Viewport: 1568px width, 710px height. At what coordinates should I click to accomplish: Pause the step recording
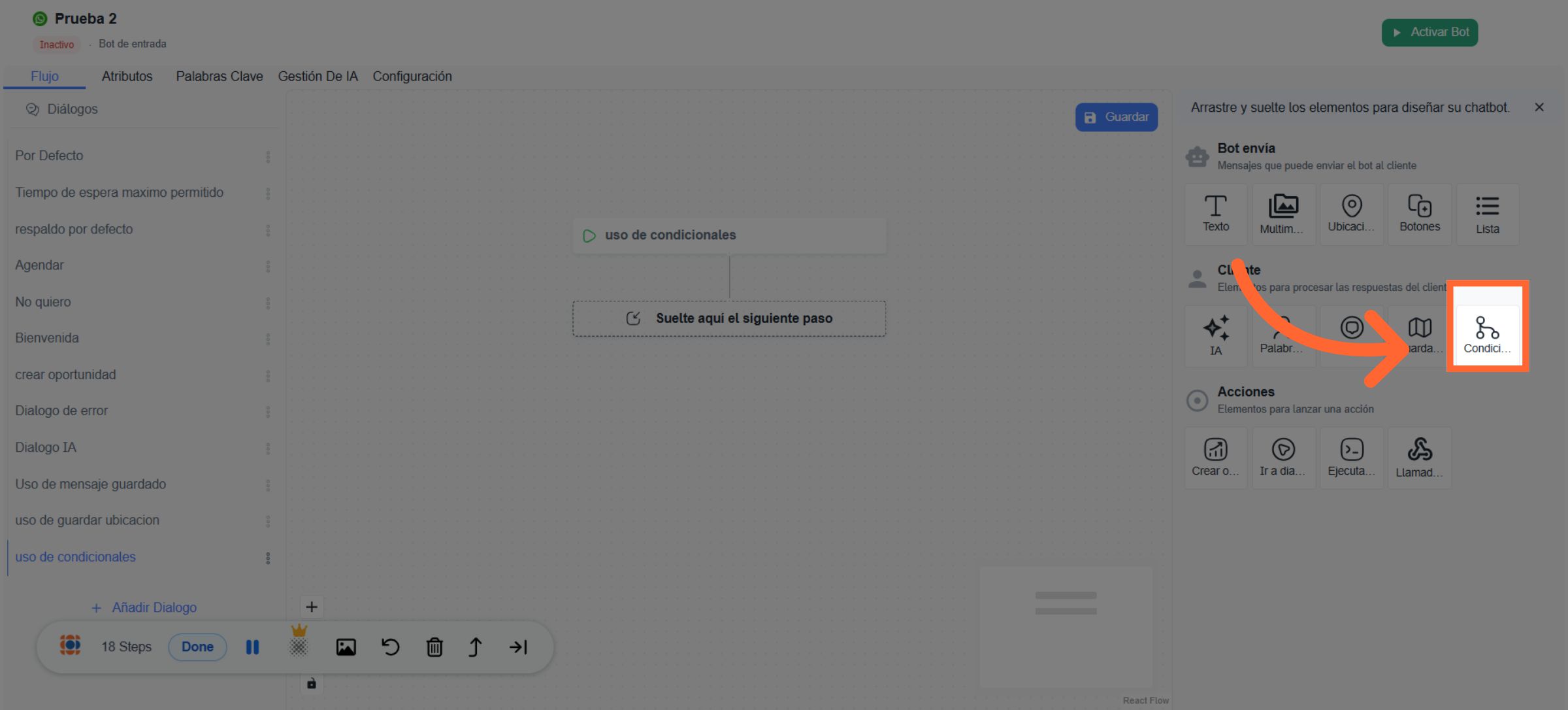point(252,647)
